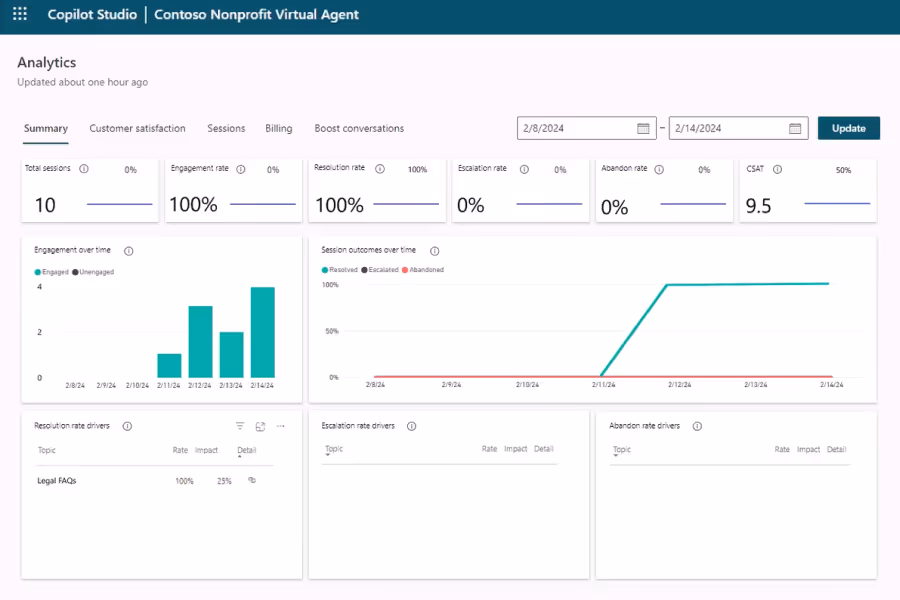
Task: Sort Abandon rate drivers by Topic column
Action: click(x=622, y=450)
